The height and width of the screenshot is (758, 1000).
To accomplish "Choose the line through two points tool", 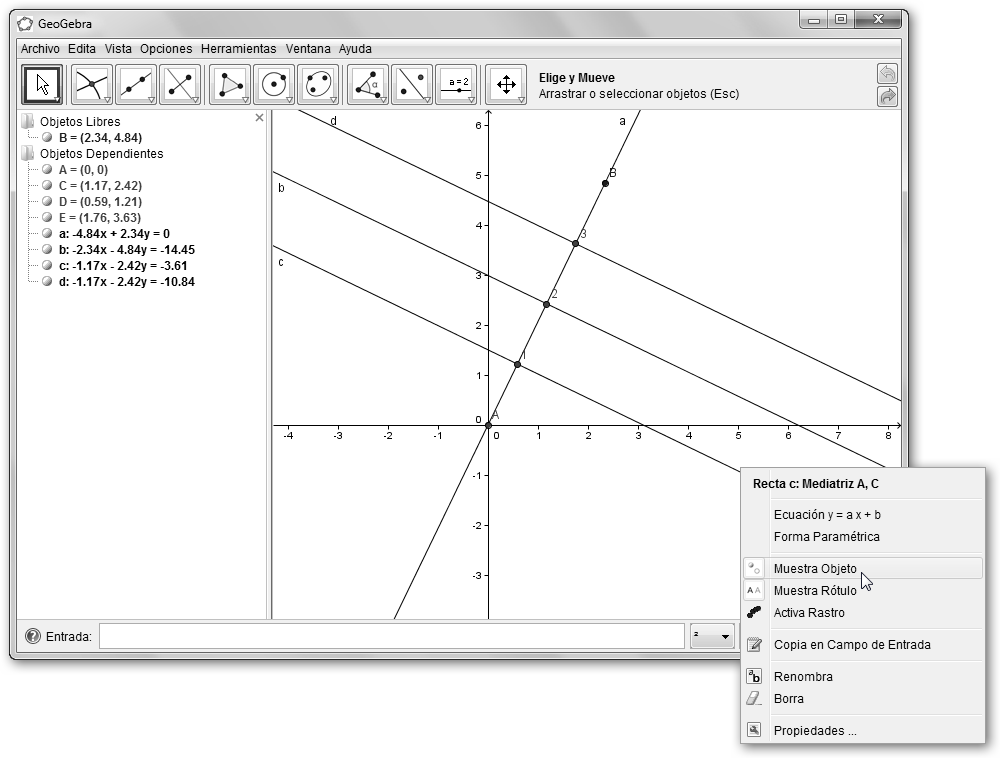I will click(135, 85).
